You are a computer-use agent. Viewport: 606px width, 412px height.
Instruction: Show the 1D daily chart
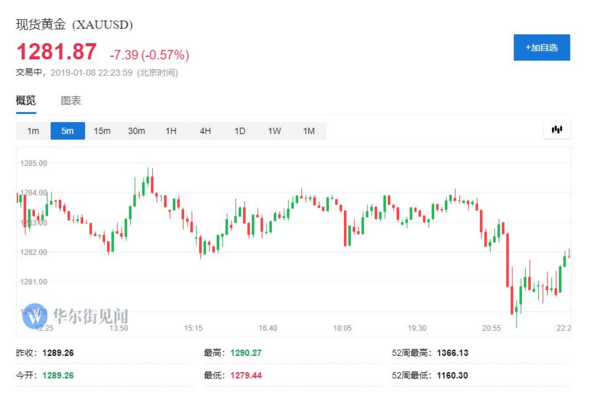tap(240, 131)
